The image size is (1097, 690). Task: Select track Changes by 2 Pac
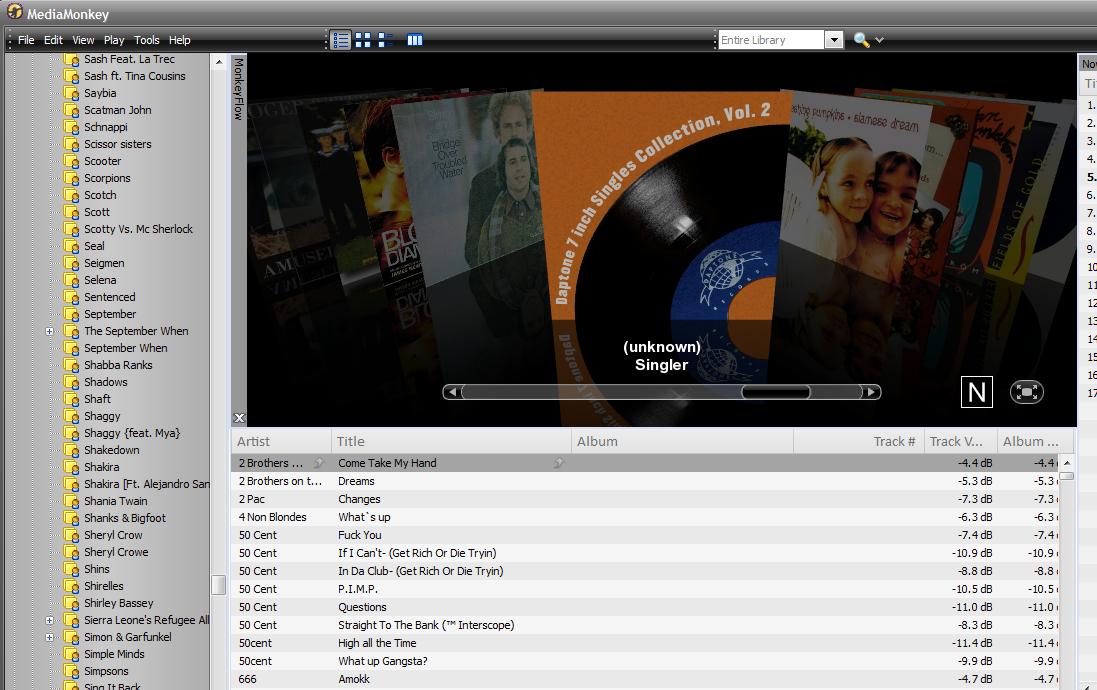[359, 499]
